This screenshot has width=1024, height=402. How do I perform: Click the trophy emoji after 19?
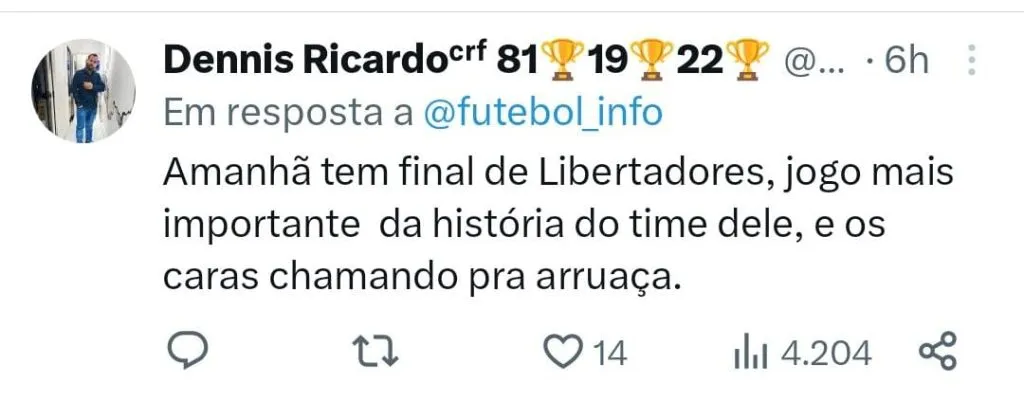pos(653,59)
